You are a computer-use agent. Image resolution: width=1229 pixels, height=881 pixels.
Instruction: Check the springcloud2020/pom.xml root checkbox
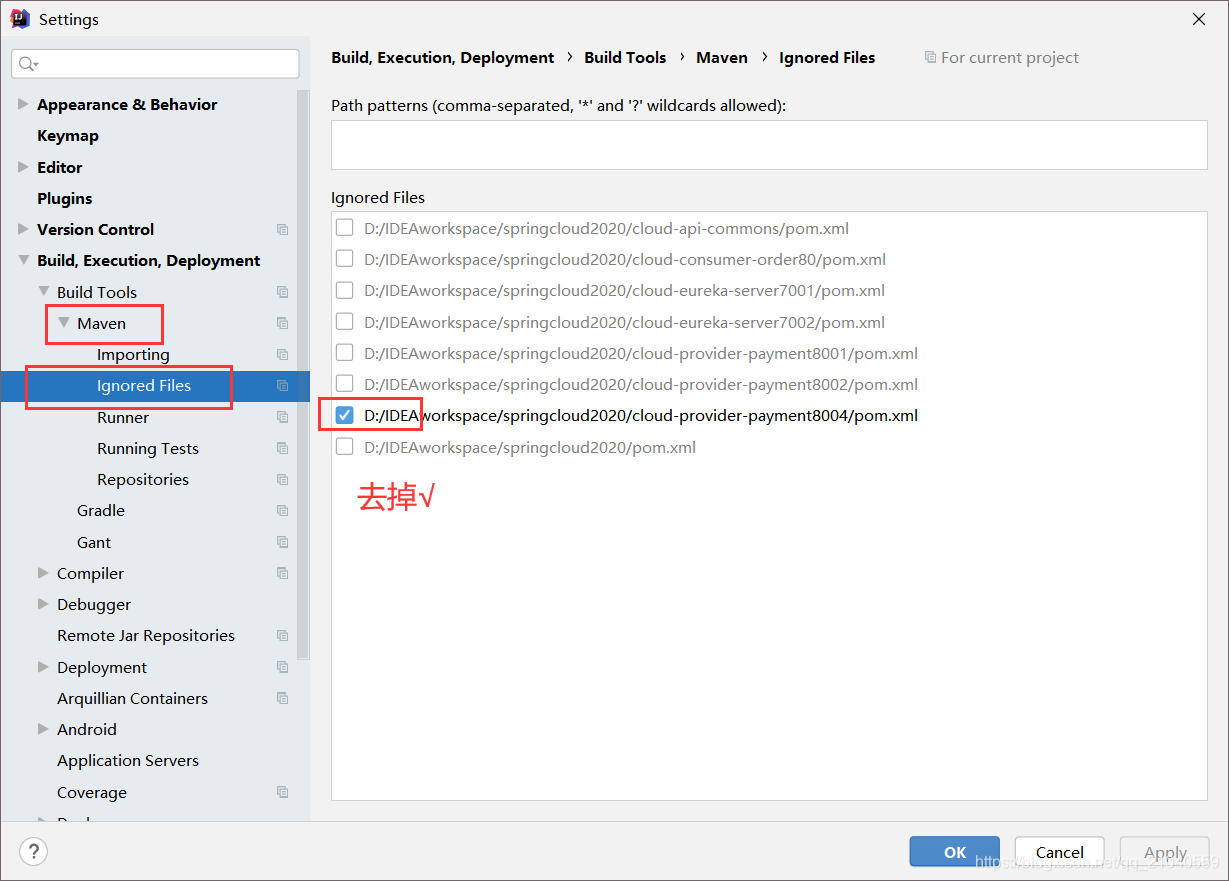344,447
